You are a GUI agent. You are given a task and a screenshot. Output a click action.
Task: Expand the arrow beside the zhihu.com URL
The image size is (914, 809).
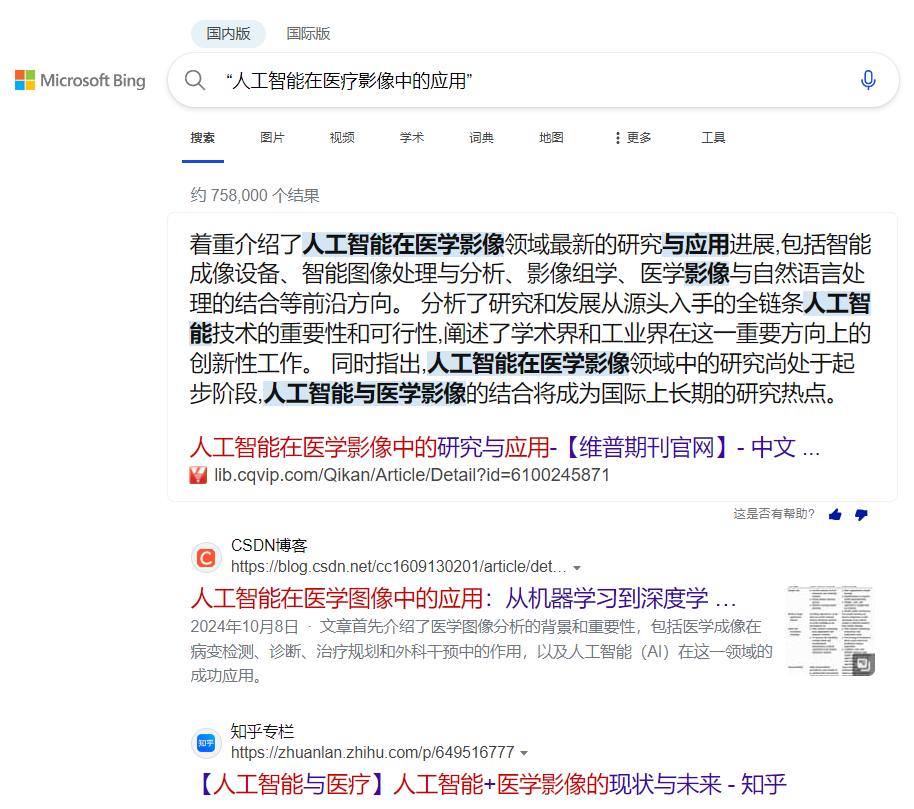coord(525,753)
